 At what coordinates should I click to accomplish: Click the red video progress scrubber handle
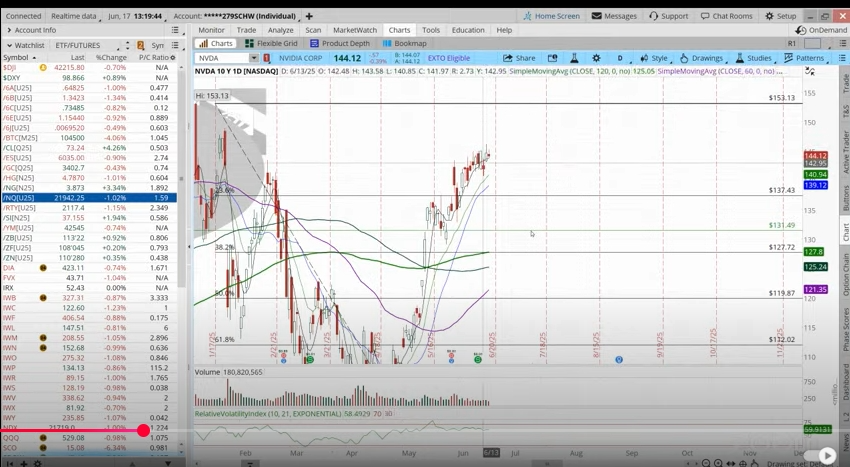click(144, 431)
